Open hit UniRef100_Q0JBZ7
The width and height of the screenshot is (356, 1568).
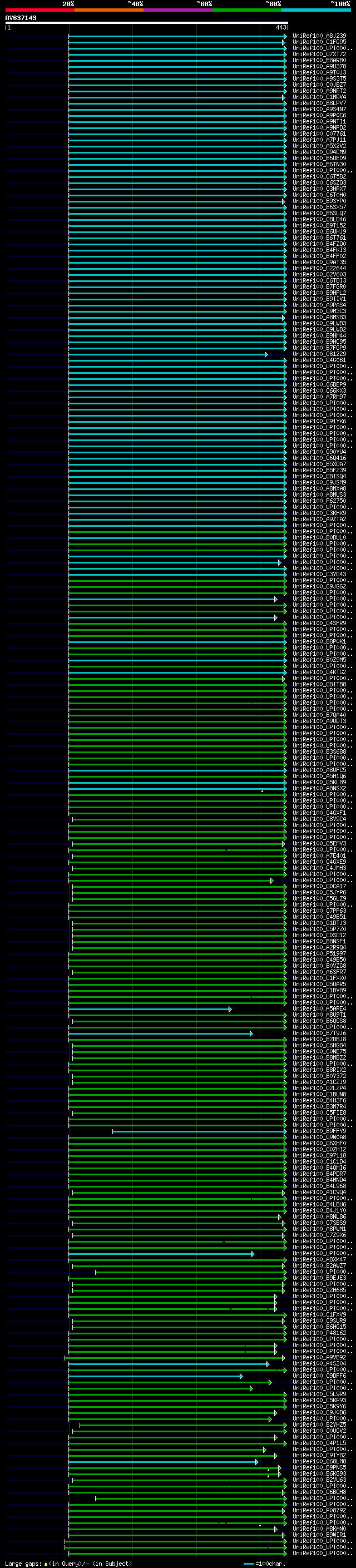pos(319,85)
